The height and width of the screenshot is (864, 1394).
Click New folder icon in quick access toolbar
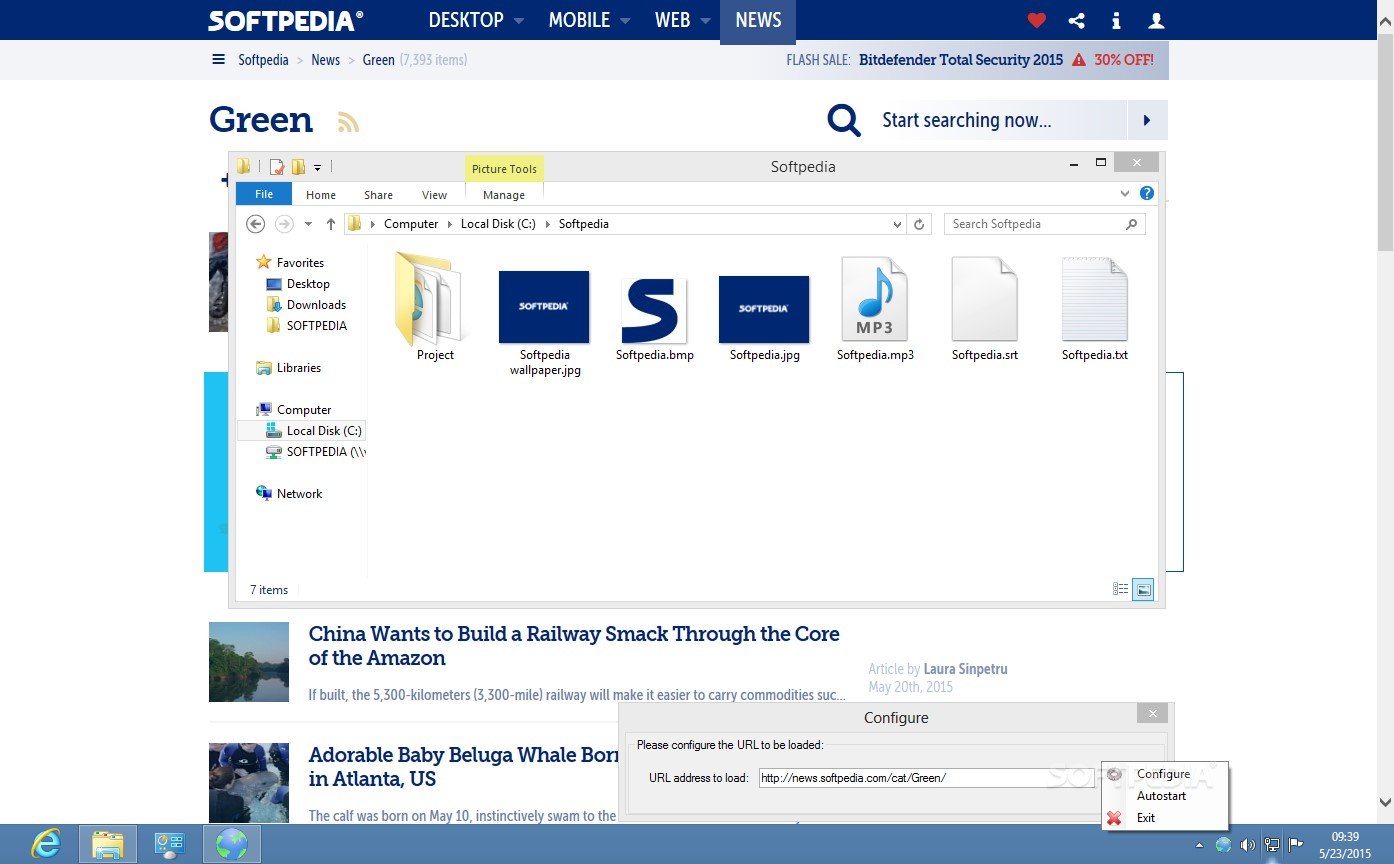pos(298,167)
